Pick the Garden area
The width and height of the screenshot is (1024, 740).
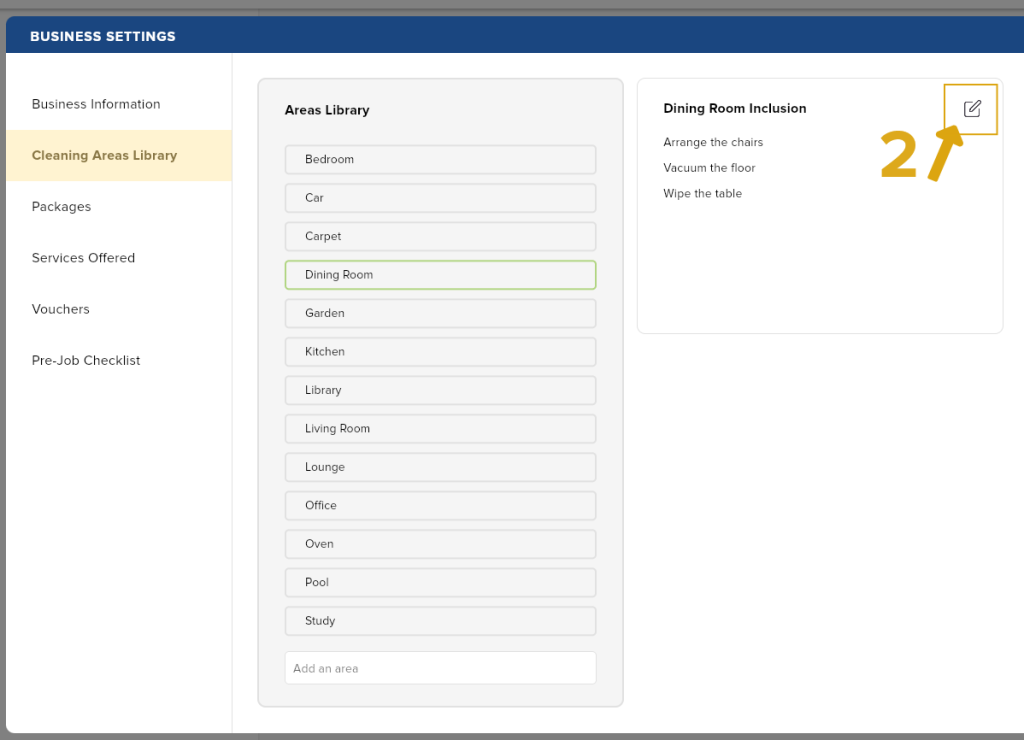tap(440, 314)
